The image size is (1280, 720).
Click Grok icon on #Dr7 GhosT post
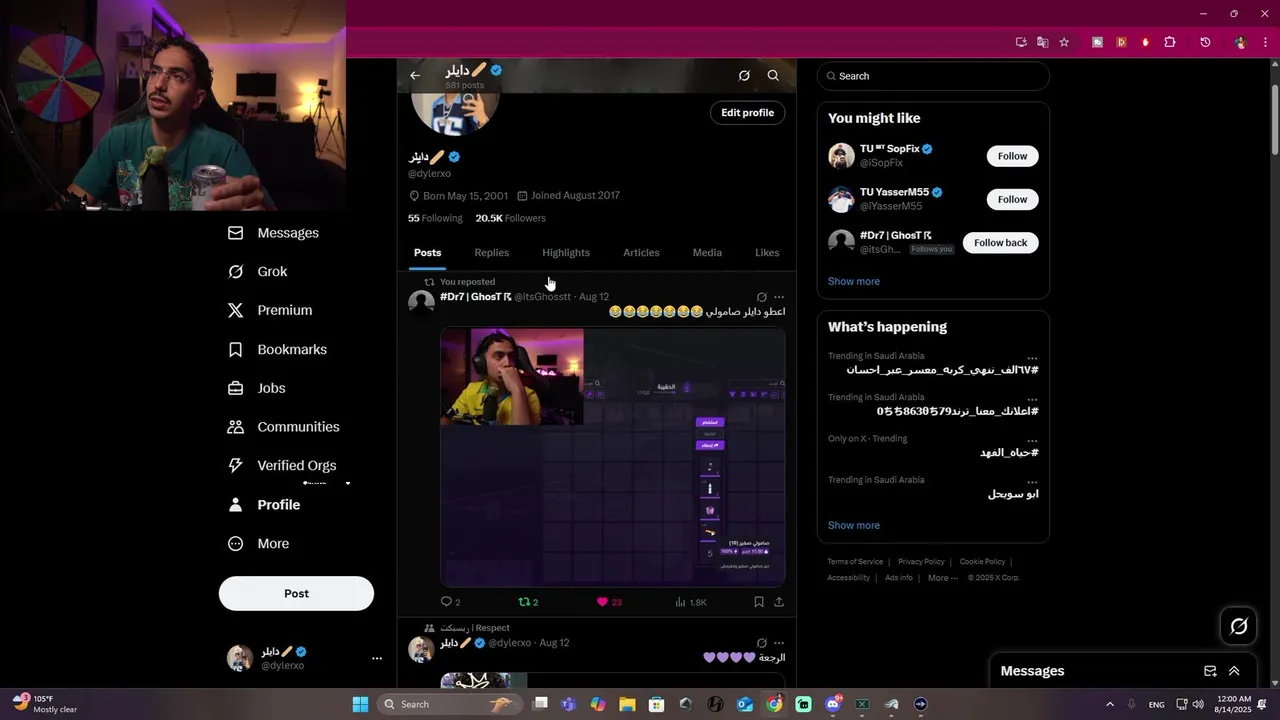pyautogui.click(x=762, y=297)
